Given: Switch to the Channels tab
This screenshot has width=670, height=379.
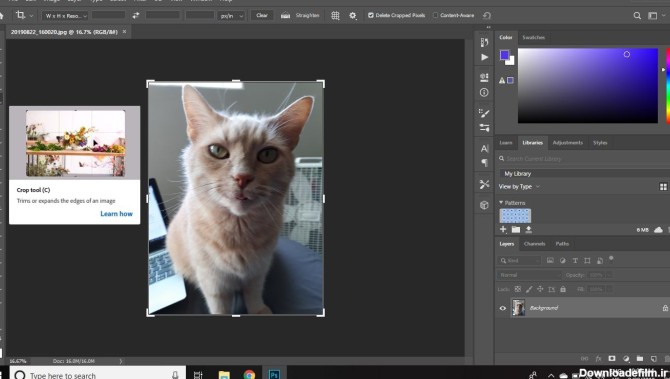Looking at the screenshot, I should [x=535, y=244].
